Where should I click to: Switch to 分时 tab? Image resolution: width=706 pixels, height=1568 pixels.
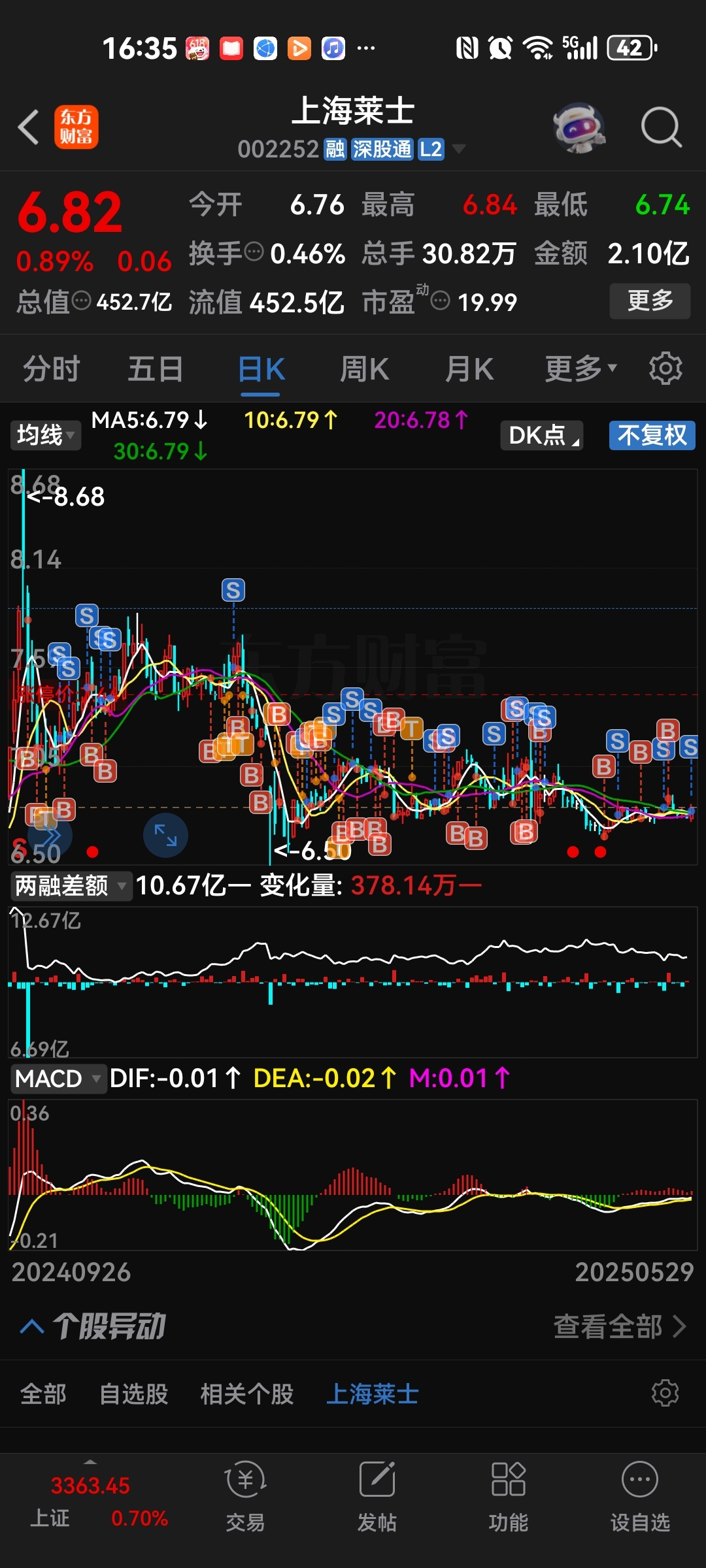click(x=51, y=368)
